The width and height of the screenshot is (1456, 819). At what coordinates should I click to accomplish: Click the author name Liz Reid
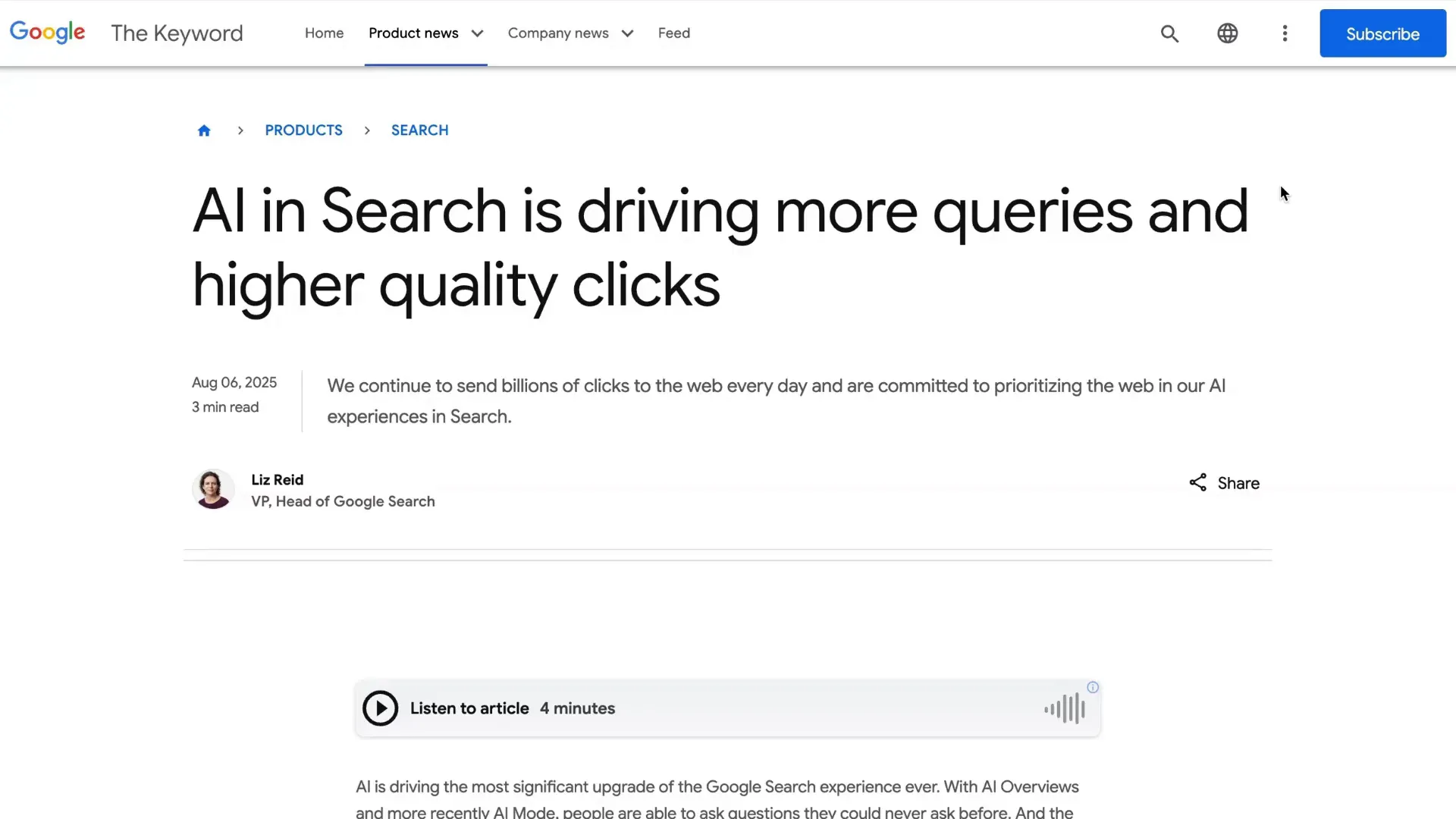278,480
